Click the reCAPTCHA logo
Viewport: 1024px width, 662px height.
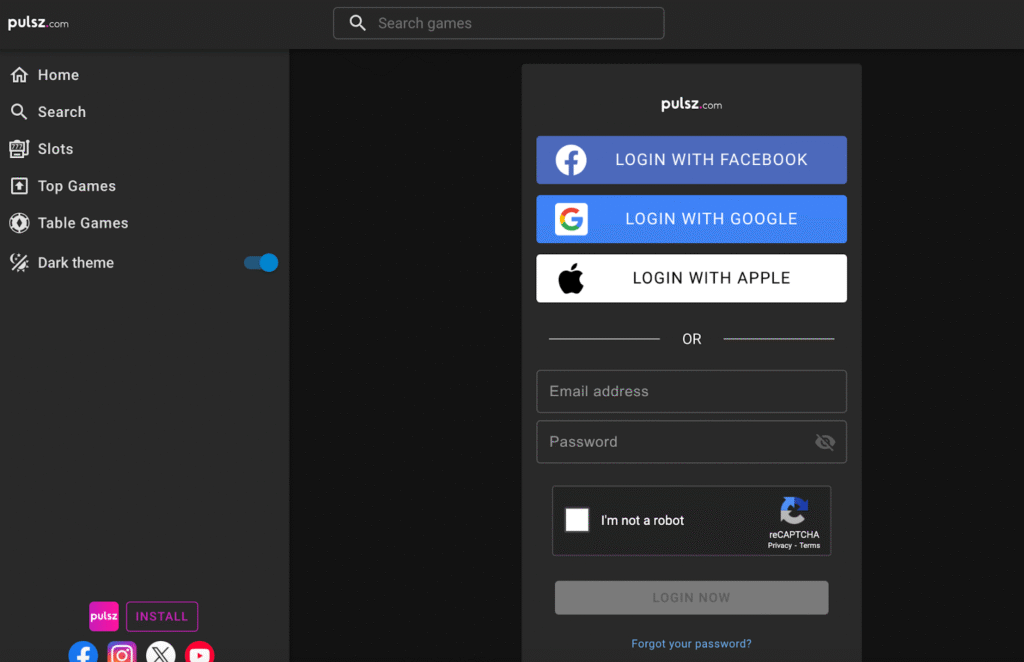tap(794, 511)
